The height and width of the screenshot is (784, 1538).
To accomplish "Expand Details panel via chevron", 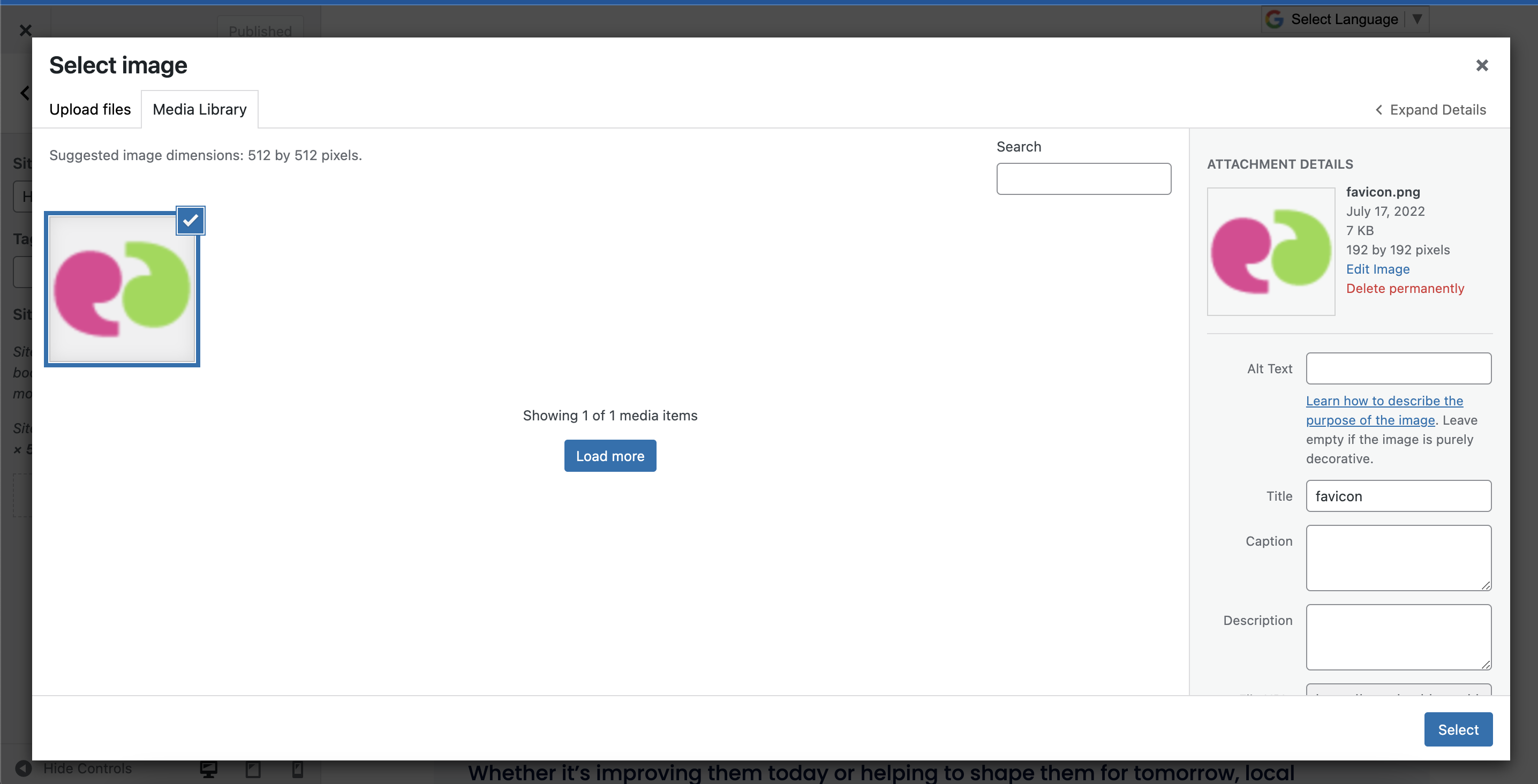I will (x=1378, y=110).
